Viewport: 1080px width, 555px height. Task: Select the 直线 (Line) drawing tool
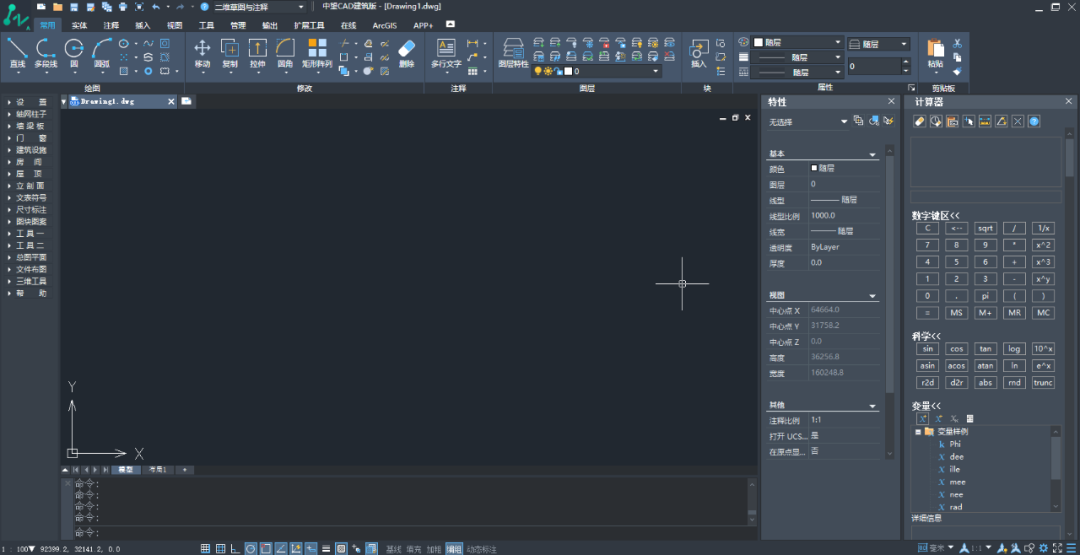click(17, 52)
